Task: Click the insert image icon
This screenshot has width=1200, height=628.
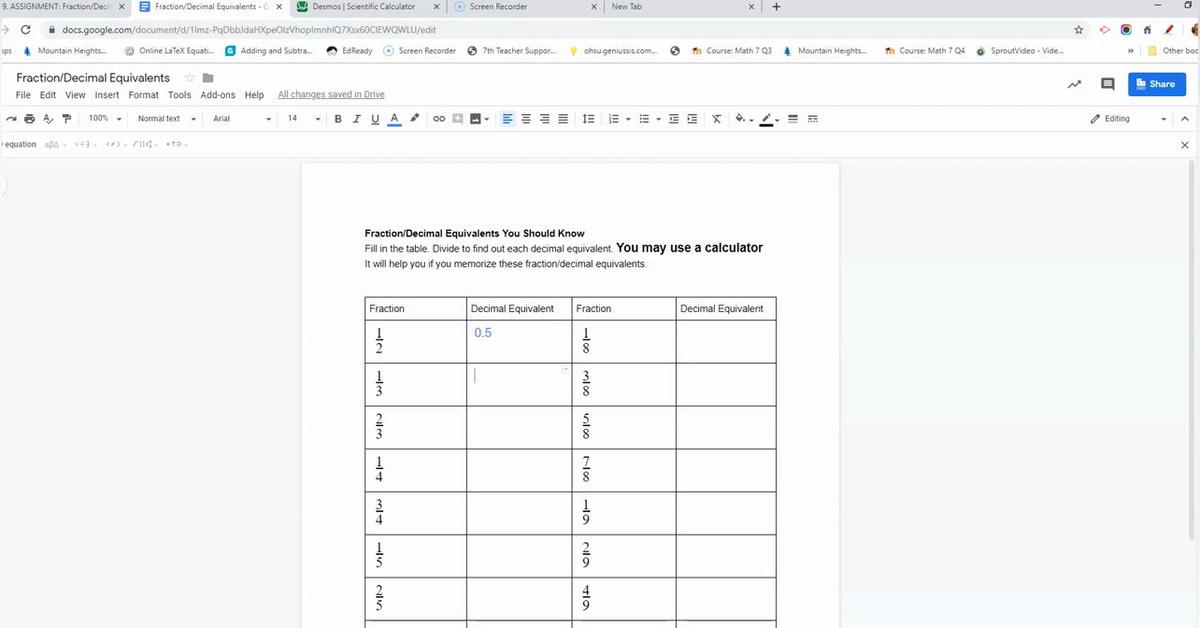Action: click(x=475, y=119)
